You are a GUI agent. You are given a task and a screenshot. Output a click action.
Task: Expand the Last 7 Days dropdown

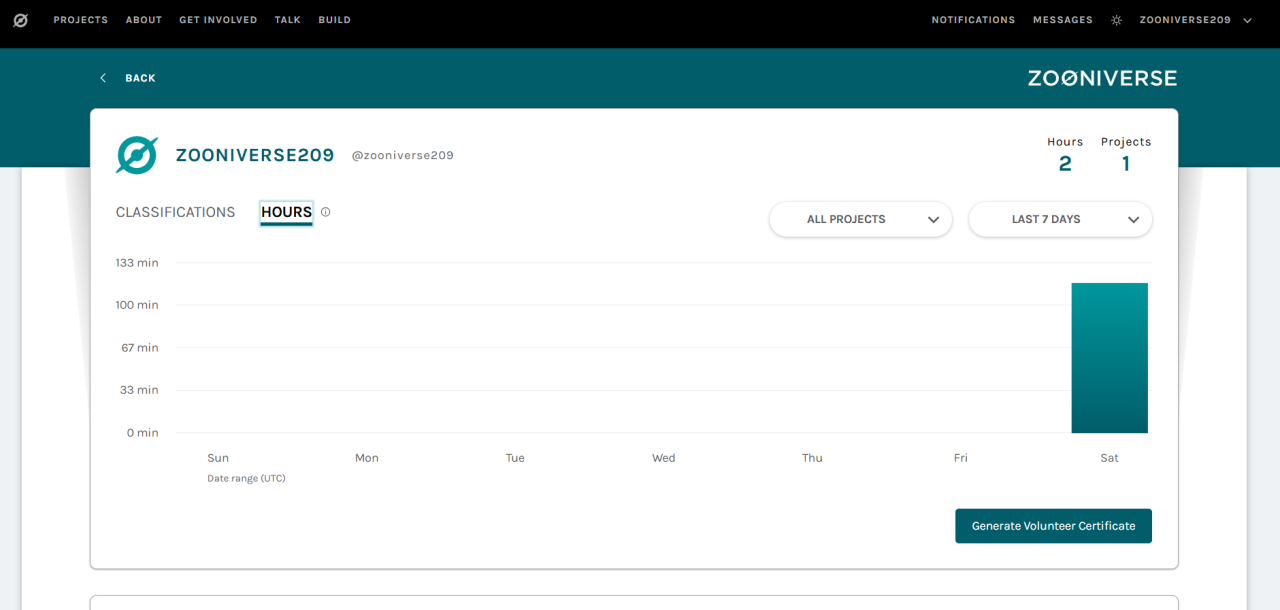[1060, 219]
